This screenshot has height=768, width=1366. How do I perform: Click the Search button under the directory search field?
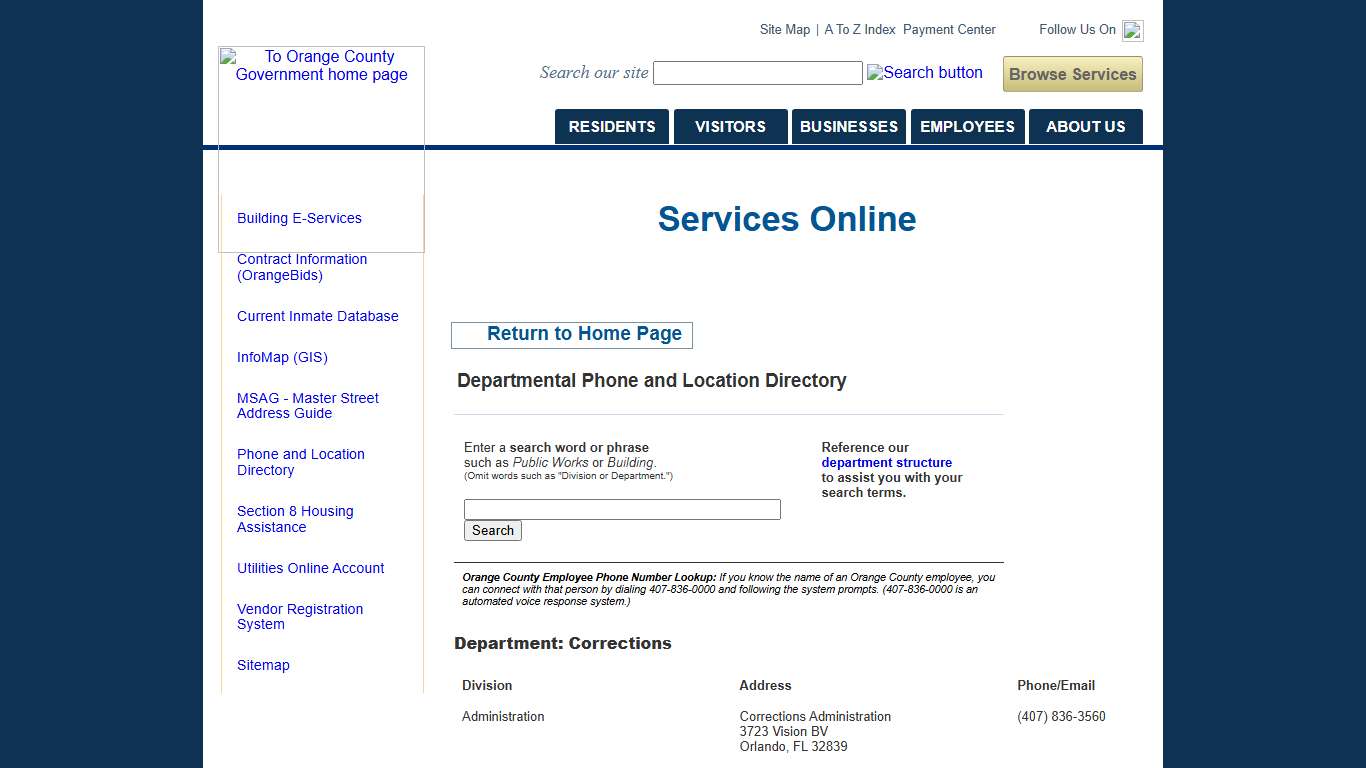(492, 530)
